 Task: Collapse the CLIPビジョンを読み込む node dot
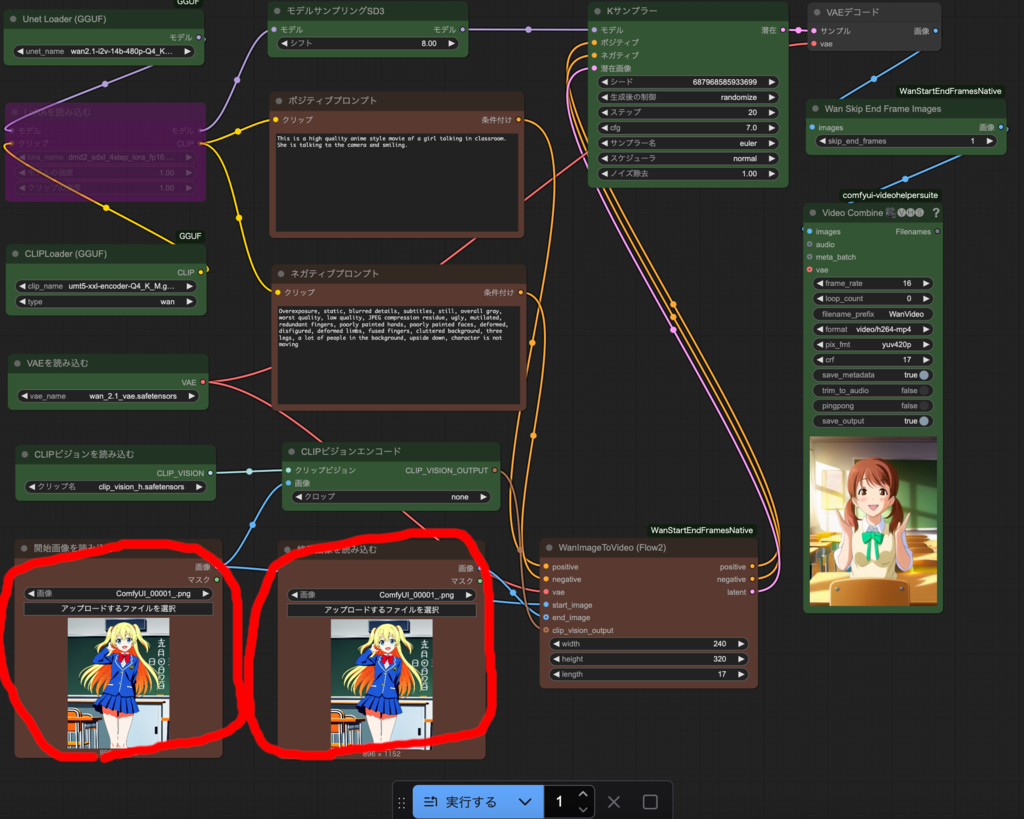click(25, 455)
